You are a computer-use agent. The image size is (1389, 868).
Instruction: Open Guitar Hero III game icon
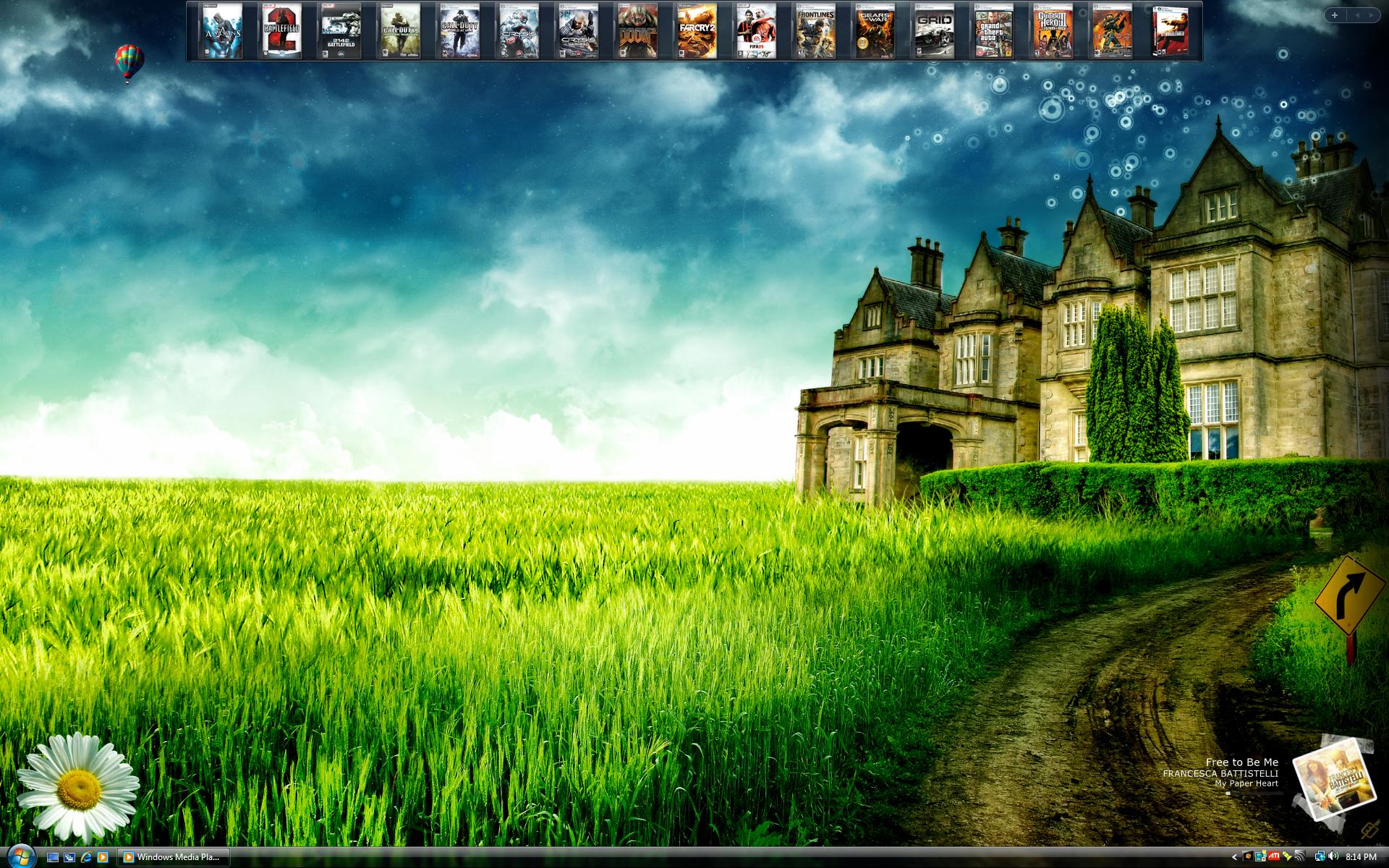click(1053, 30)
